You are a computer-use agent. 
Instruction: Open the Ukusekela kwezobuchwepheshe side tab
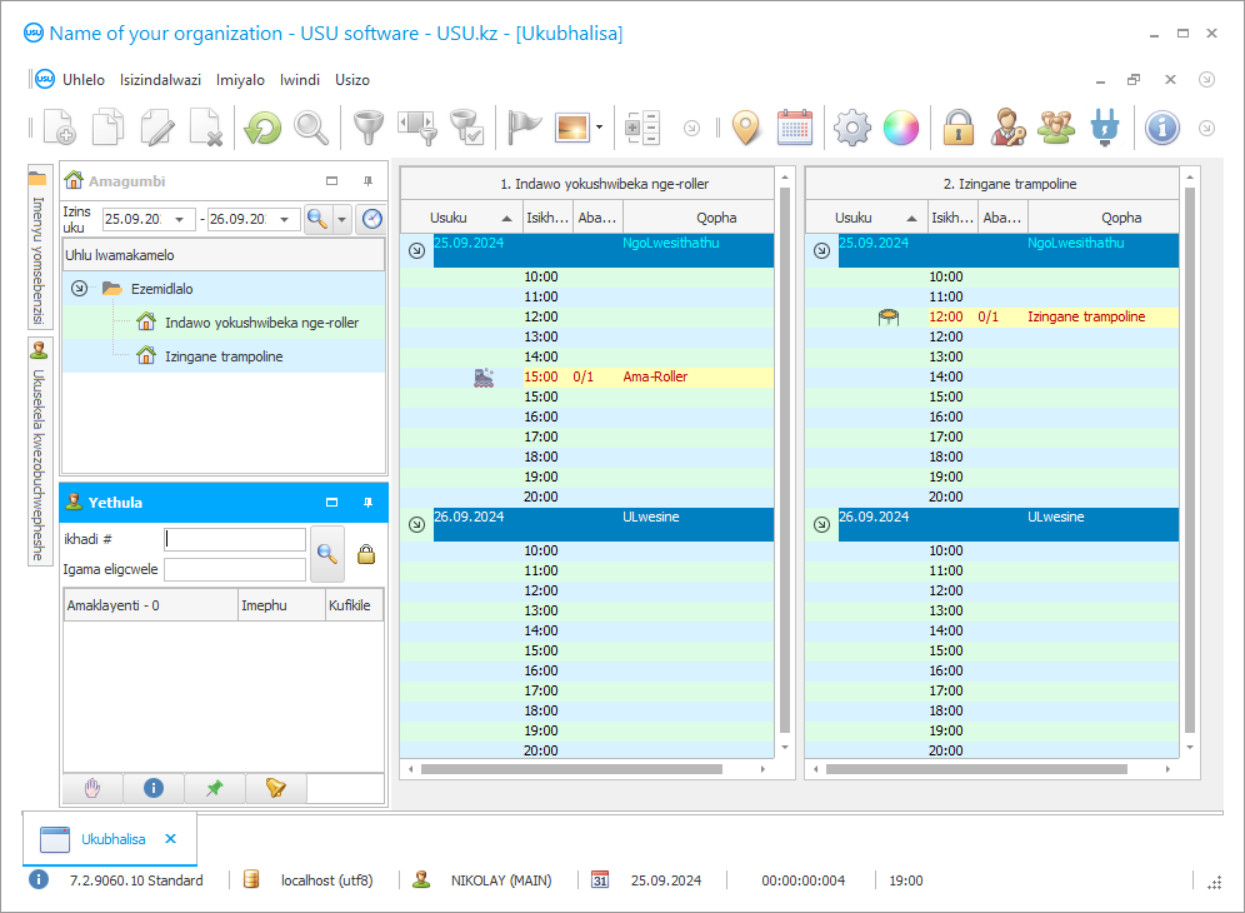tap(39, 452)
